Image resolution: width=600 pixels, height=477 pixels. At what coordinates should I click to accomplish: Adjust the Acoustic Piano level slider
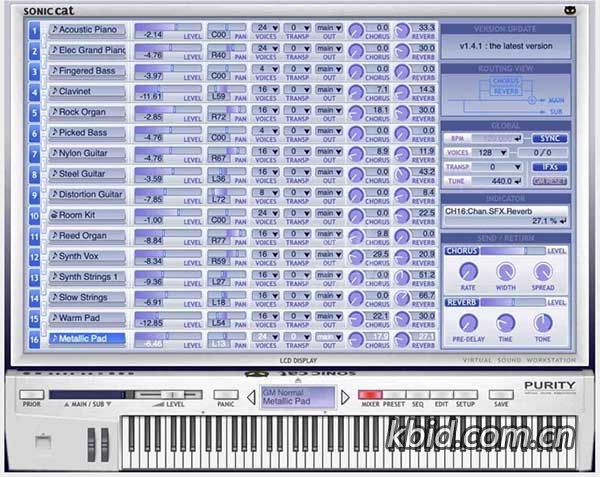click(x=168, y=27)
